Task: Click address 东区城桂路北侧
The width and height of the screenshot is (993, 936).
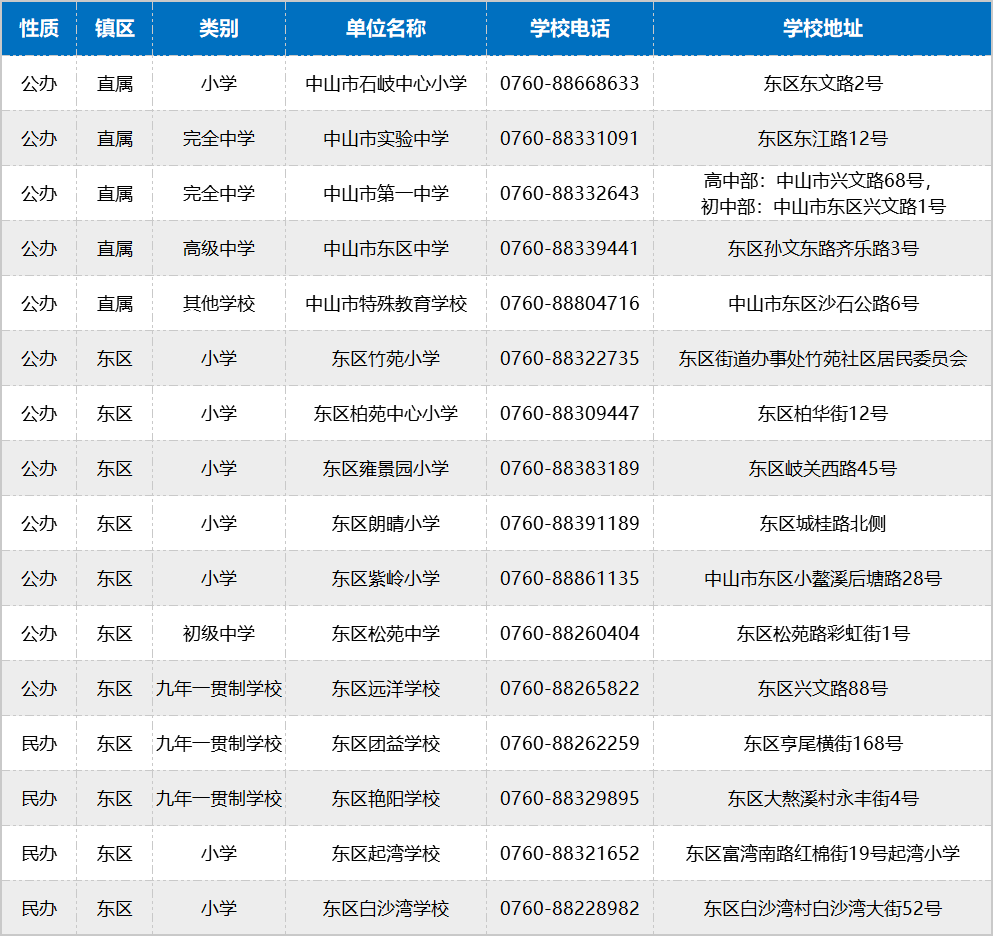Action: pos(823,524)
